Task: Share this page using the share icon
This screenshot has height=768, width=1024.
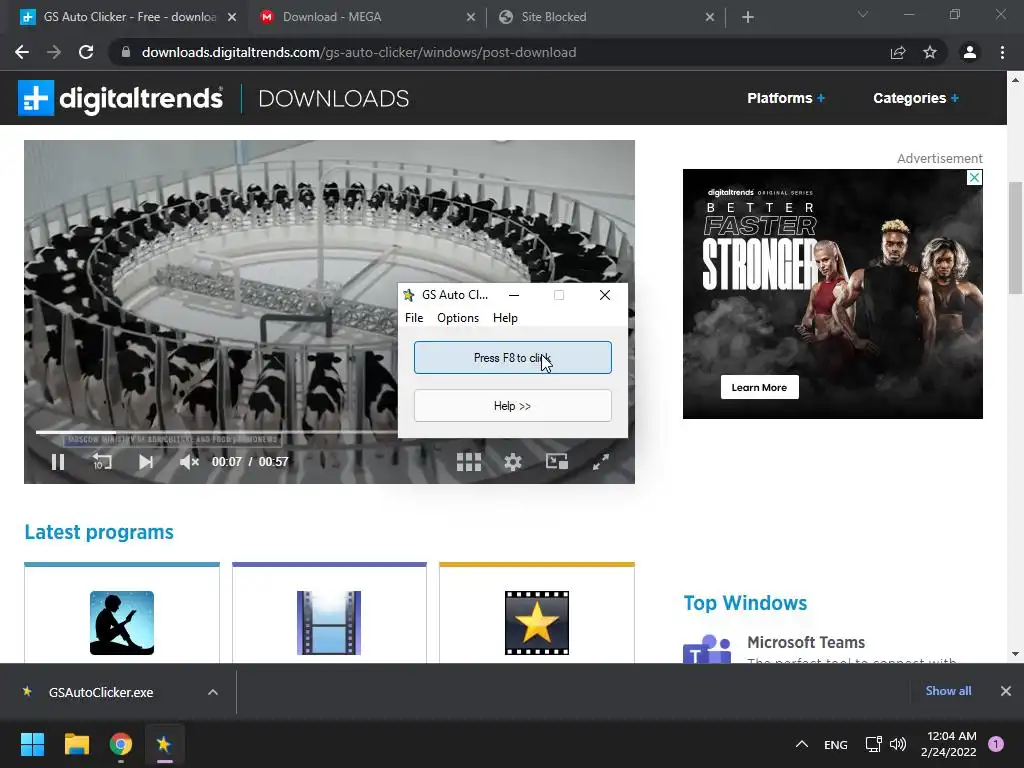Action: pos(898,52)
